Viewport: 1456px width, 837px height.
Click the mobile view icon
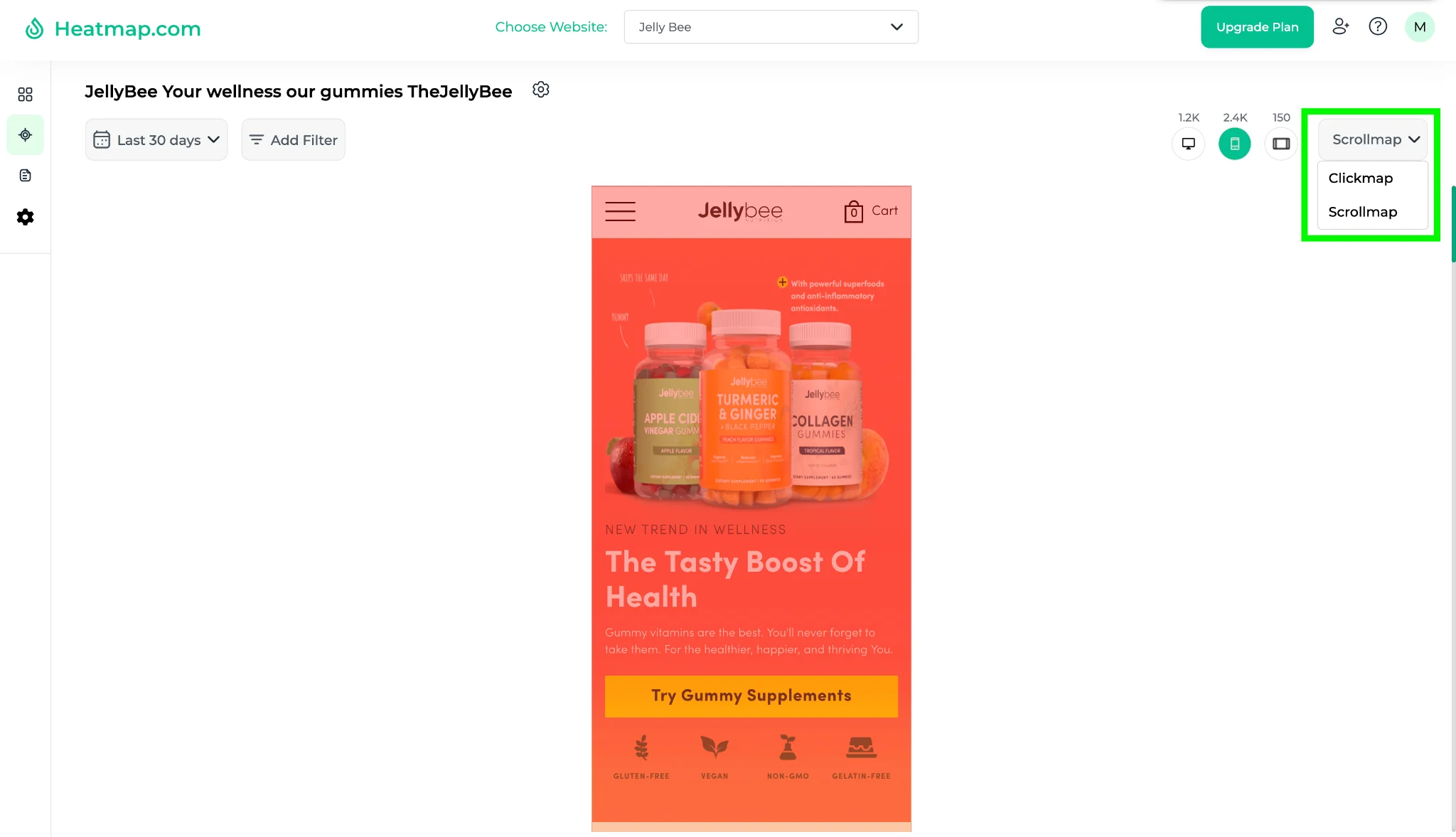(x=1234, y=143)
